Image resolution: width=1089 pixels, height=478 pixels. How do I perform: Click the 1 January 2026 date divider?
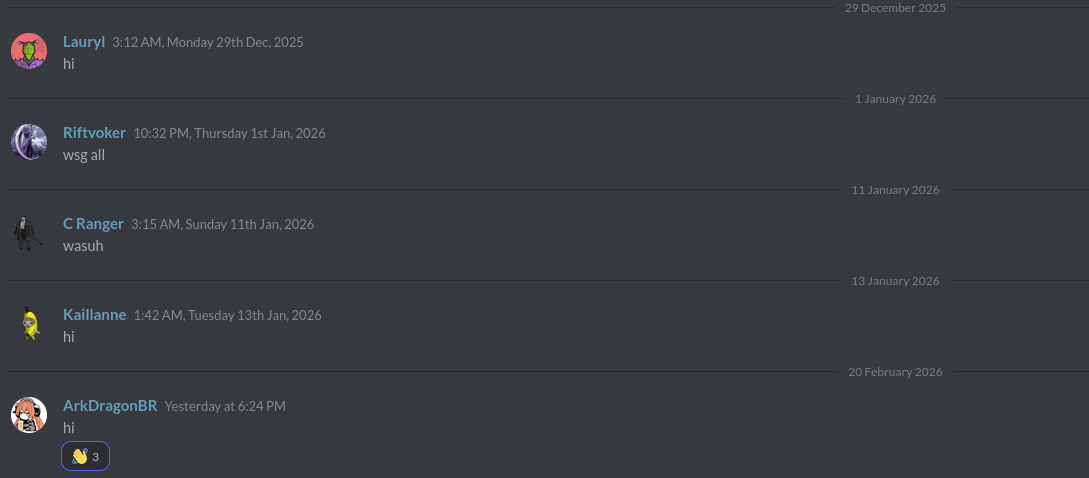(895, 99)
